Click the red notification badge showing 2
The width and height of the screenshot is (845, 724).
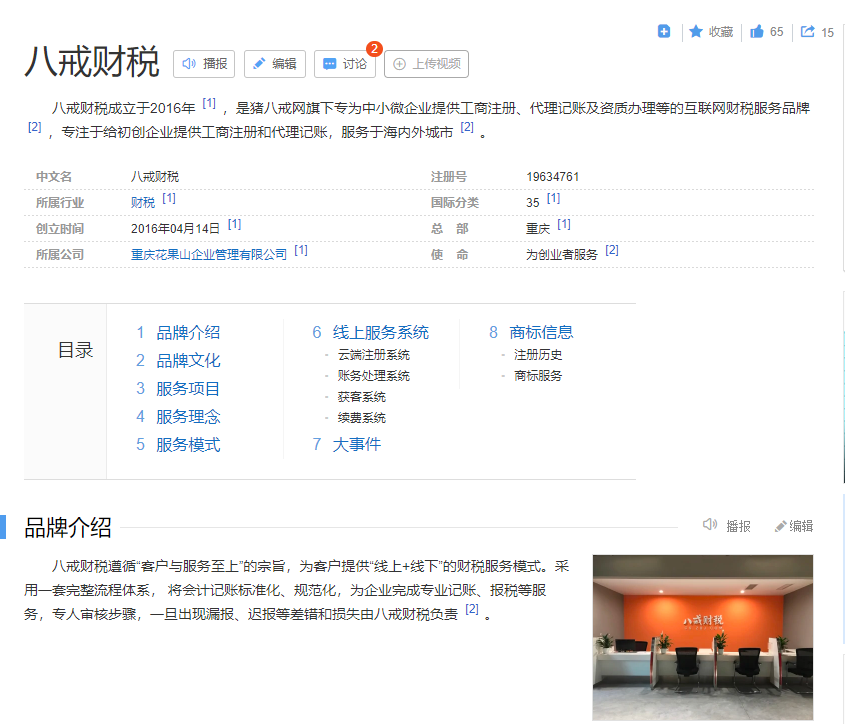tap(374, 49)
